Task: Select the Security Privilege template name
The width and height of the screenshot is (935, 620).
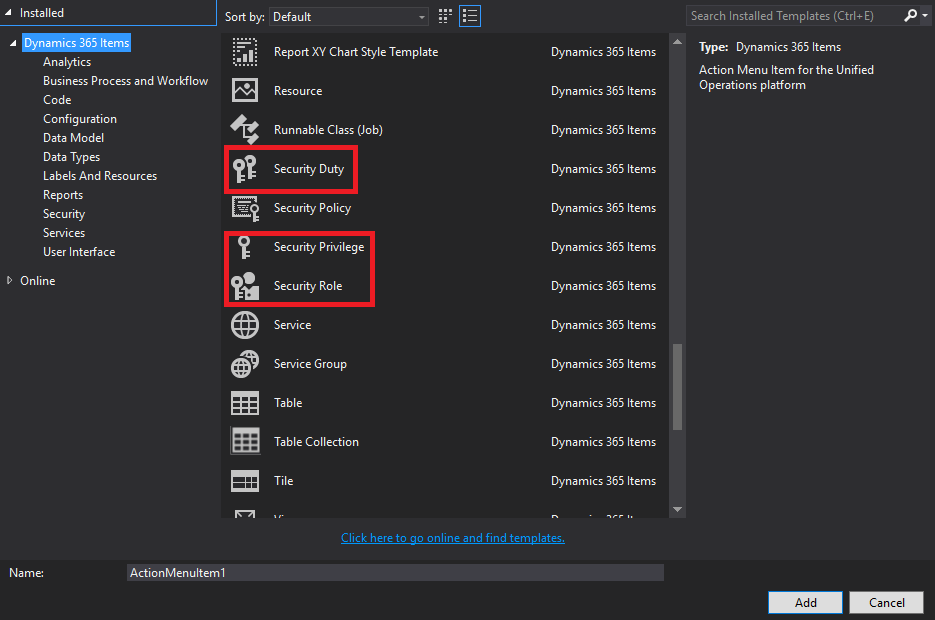Action: [319, 247]
